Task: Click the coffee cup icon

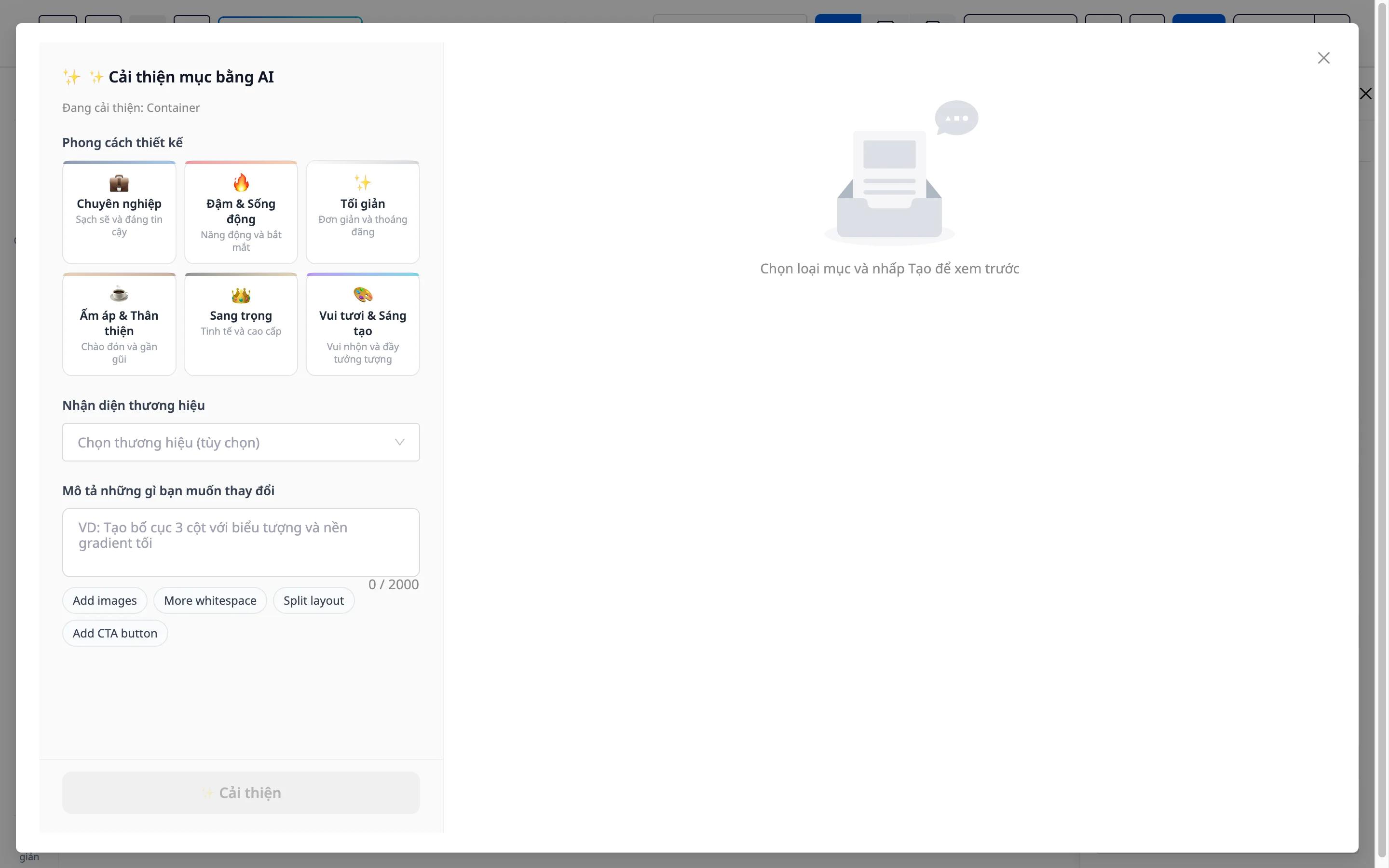Action: [x=119, y=295]
